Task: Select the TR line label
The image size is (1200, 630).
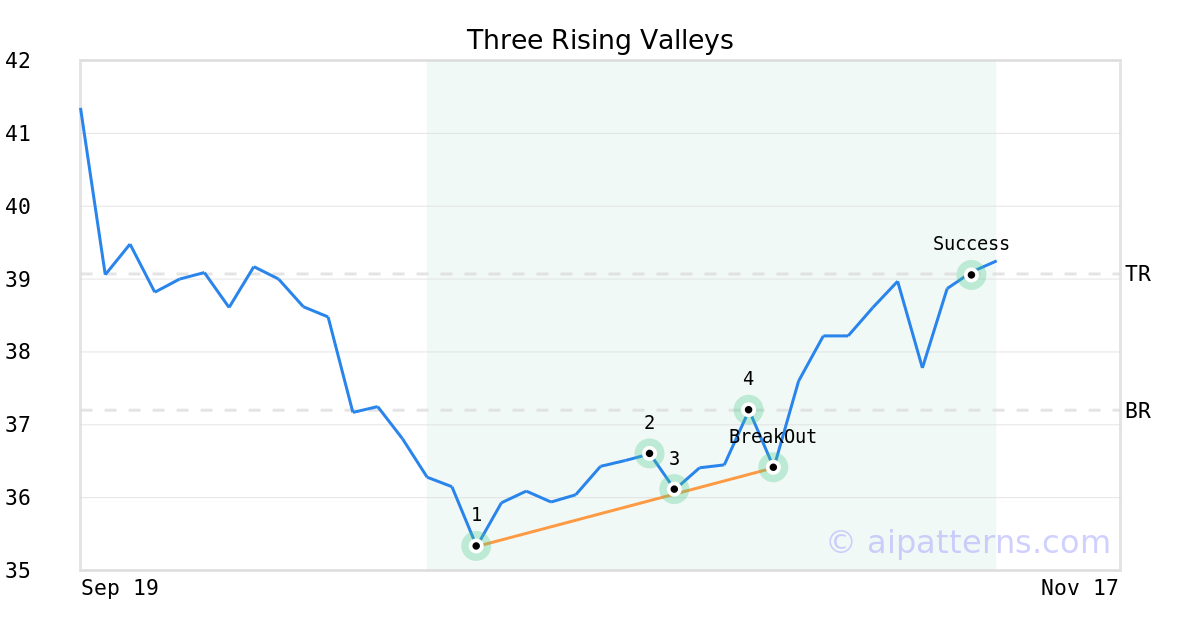Action: click(1138, 274)
